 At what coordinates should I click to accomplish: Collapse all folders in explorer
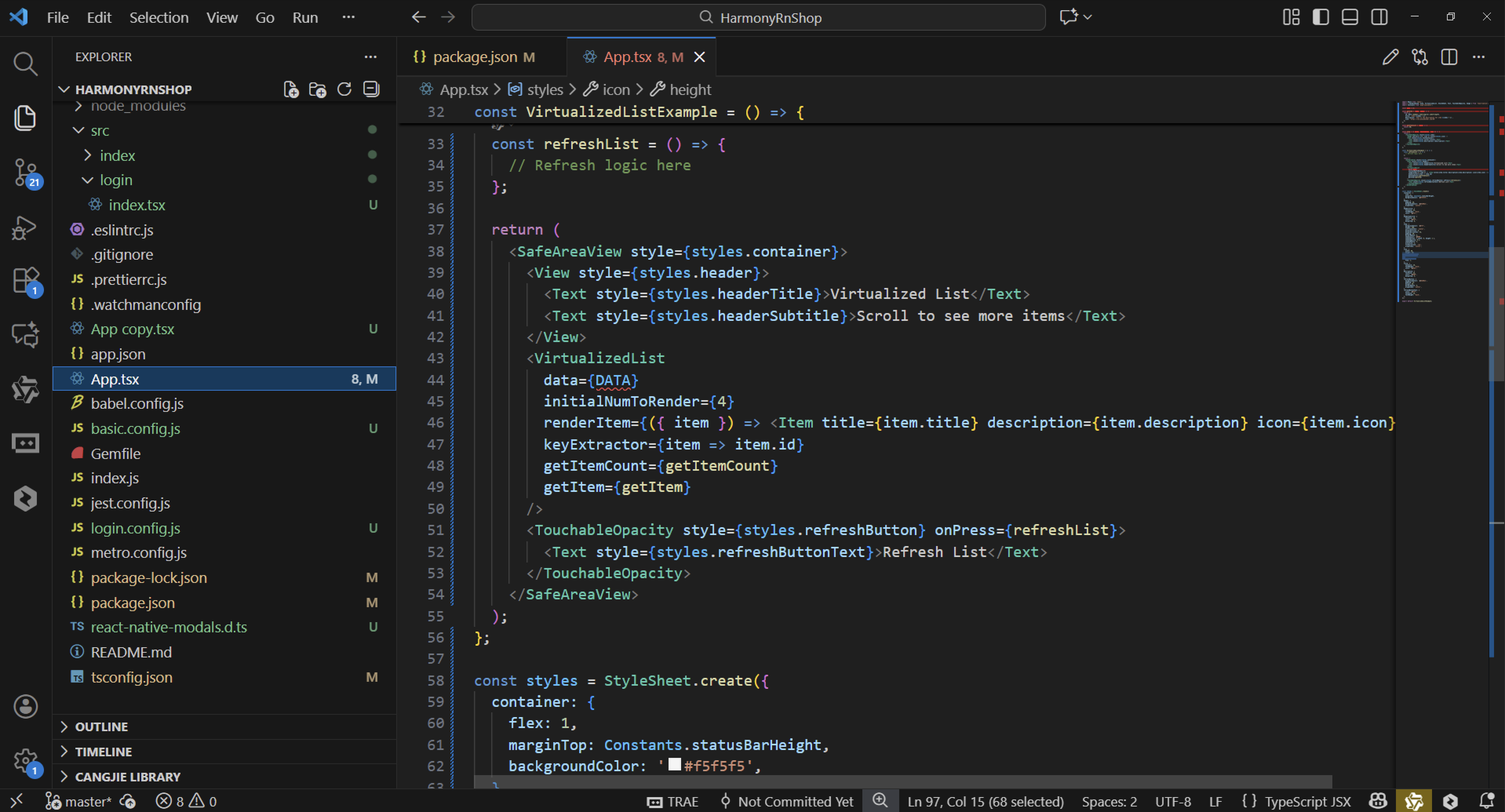[371, 89]
